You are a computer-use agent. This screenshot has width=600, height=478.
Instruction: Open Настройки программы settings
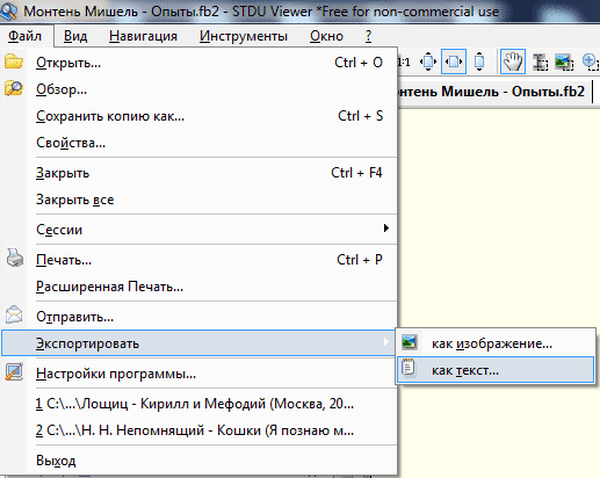pos(115,374)
